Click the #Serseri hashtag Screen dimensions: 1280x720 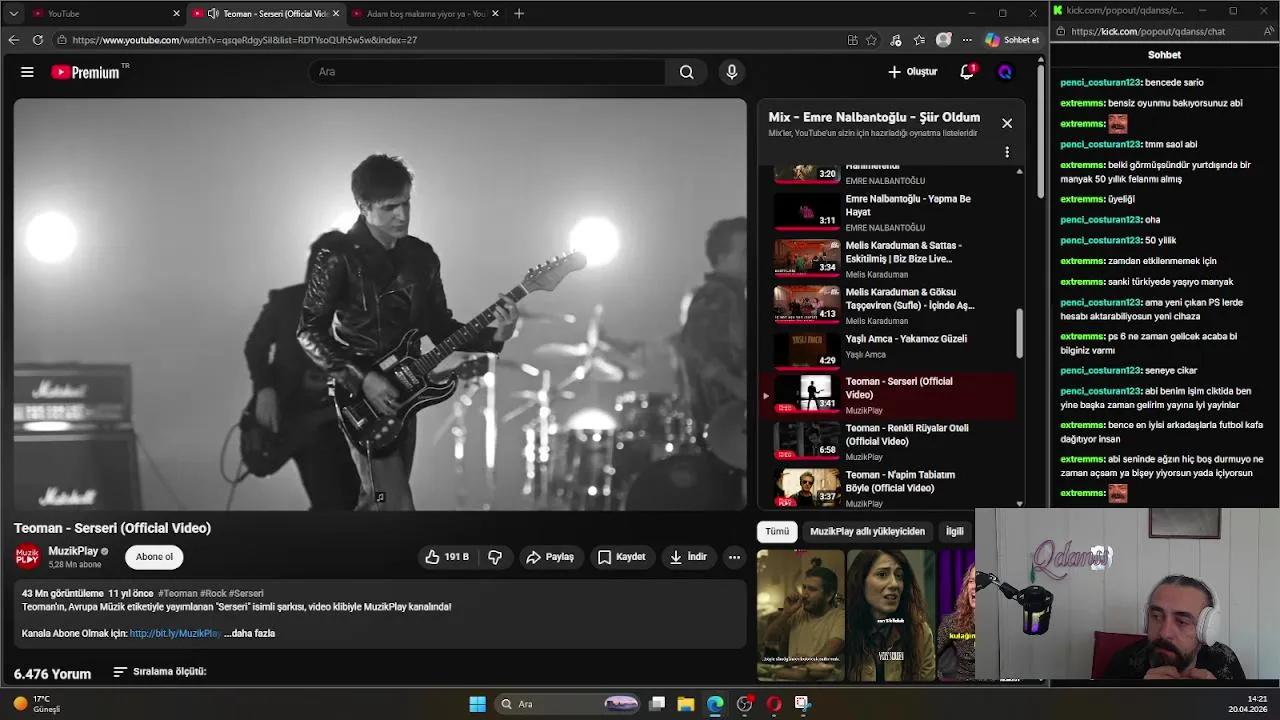click(246, 593)
